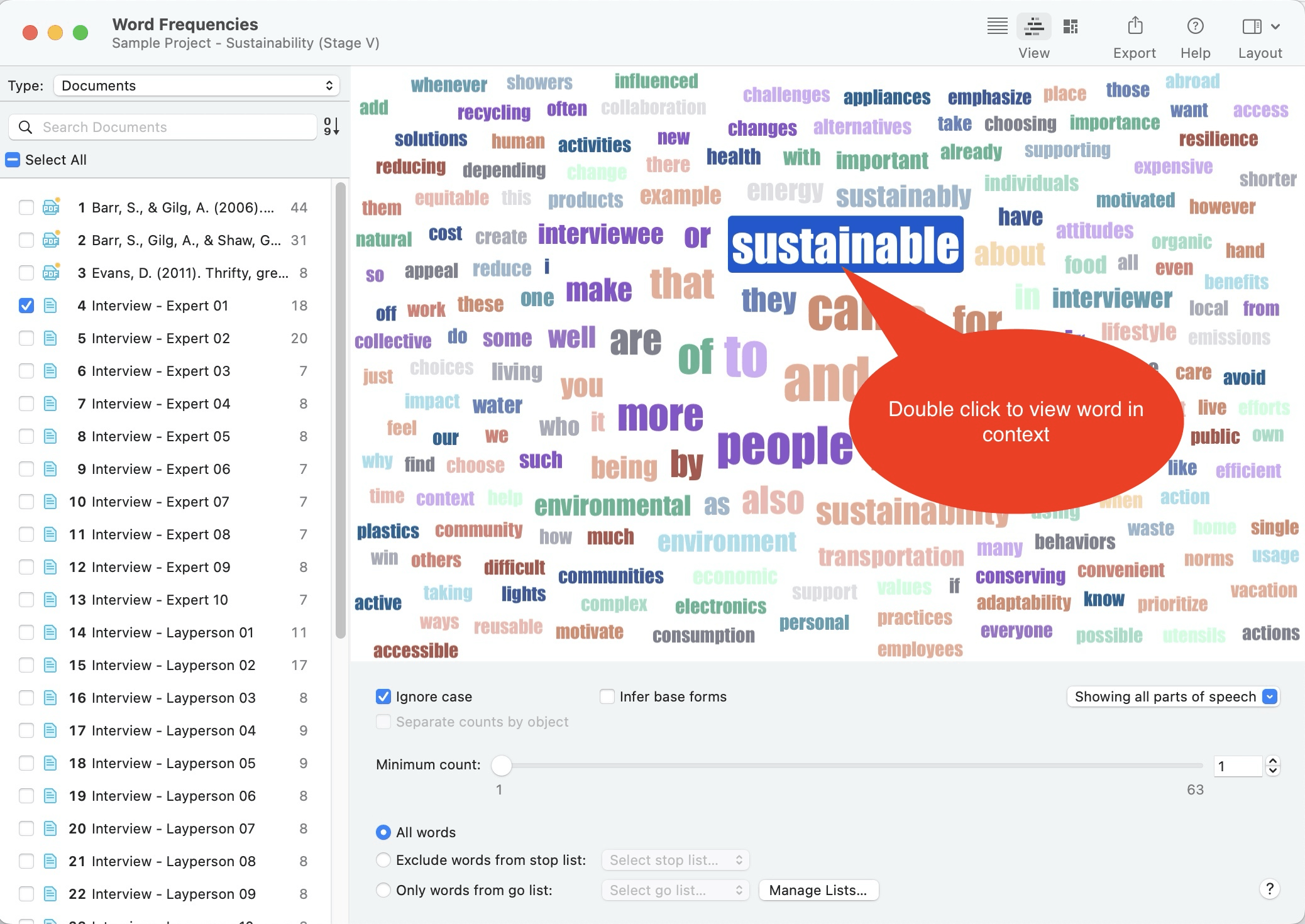Click document icon of Interview - Layperson 02
Screen dimensions: 1305x924
tap(50, 665)
